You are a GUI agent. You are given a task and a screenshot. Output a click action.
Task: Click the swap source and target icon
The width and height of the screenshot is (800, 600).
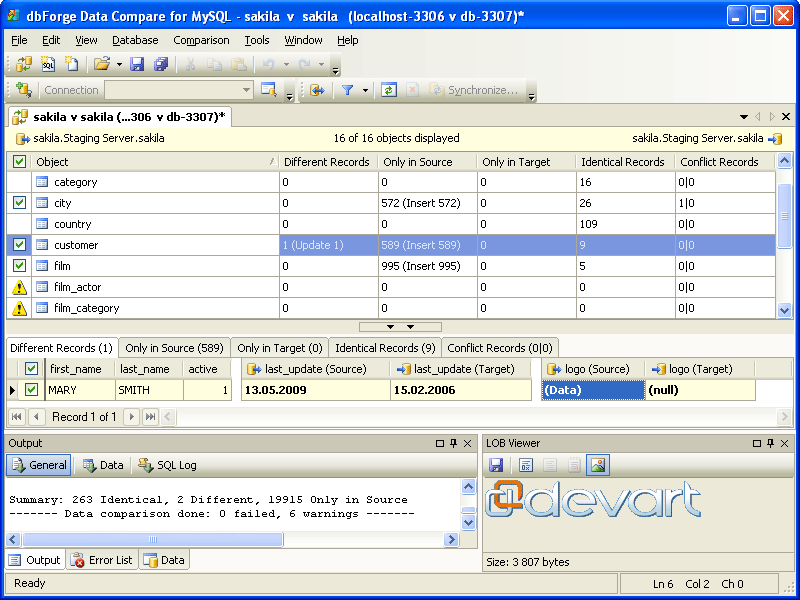click(317, 90)
